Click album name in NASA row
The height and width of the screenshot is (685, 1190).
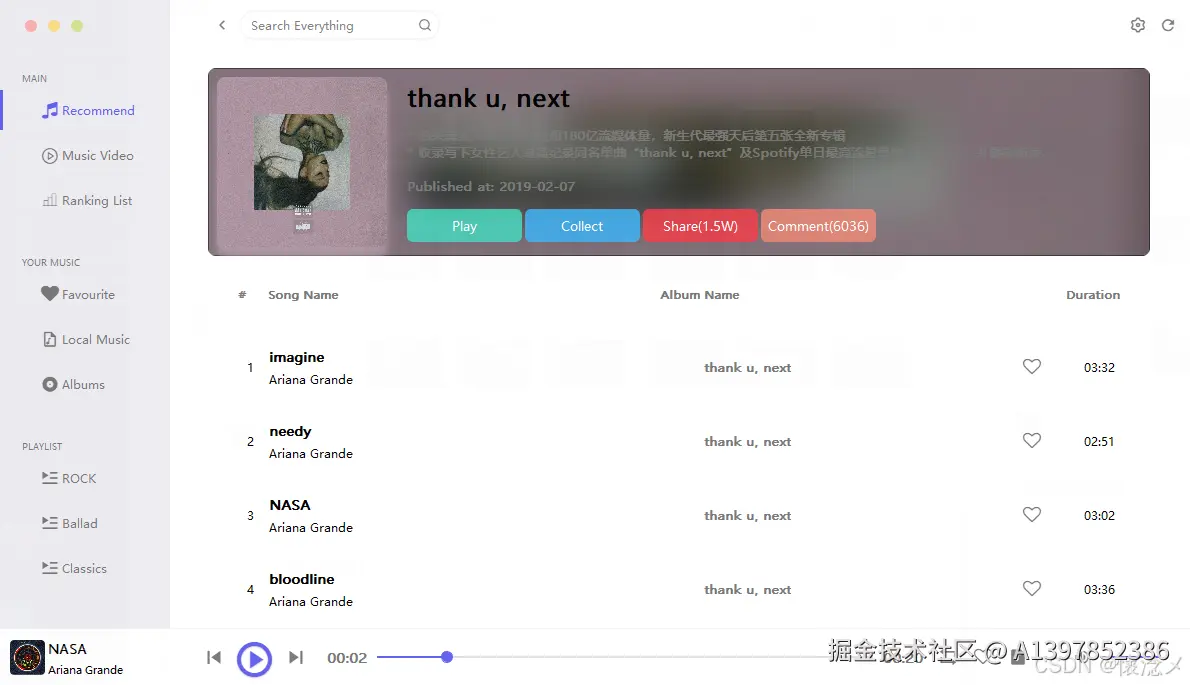(x=748, y=516)
